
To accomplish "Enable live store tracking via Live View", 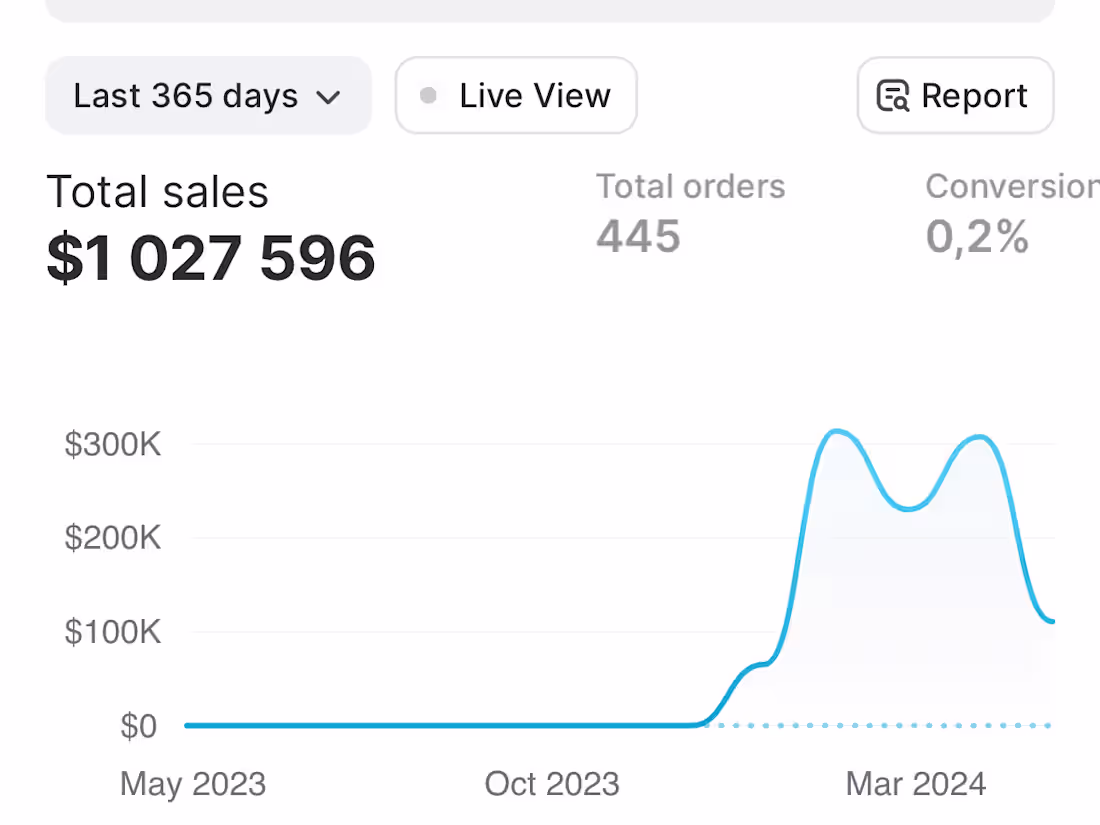I will click(516, 95).
